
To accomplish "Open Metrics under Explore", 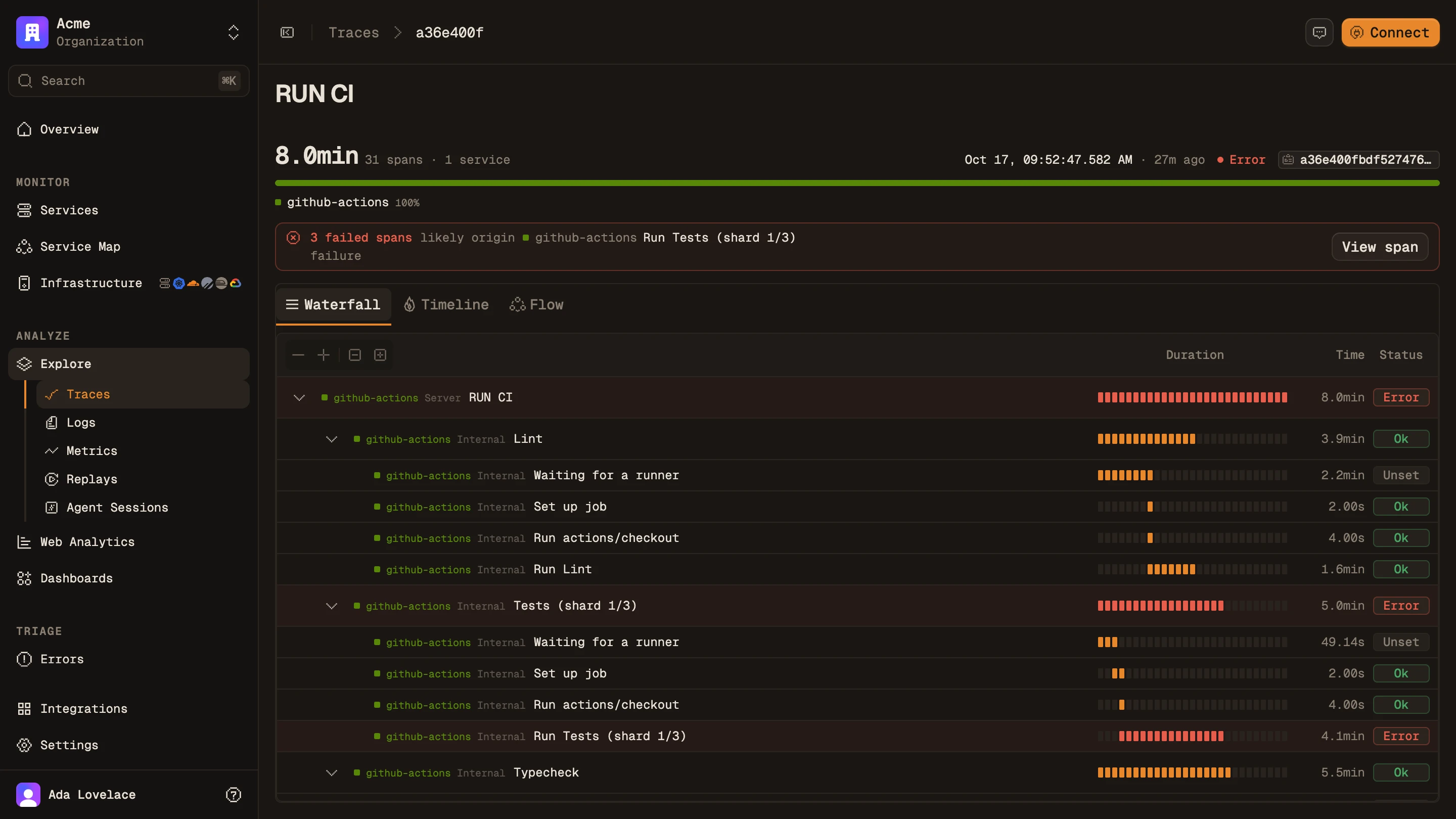I will click(x=143, y=451).
